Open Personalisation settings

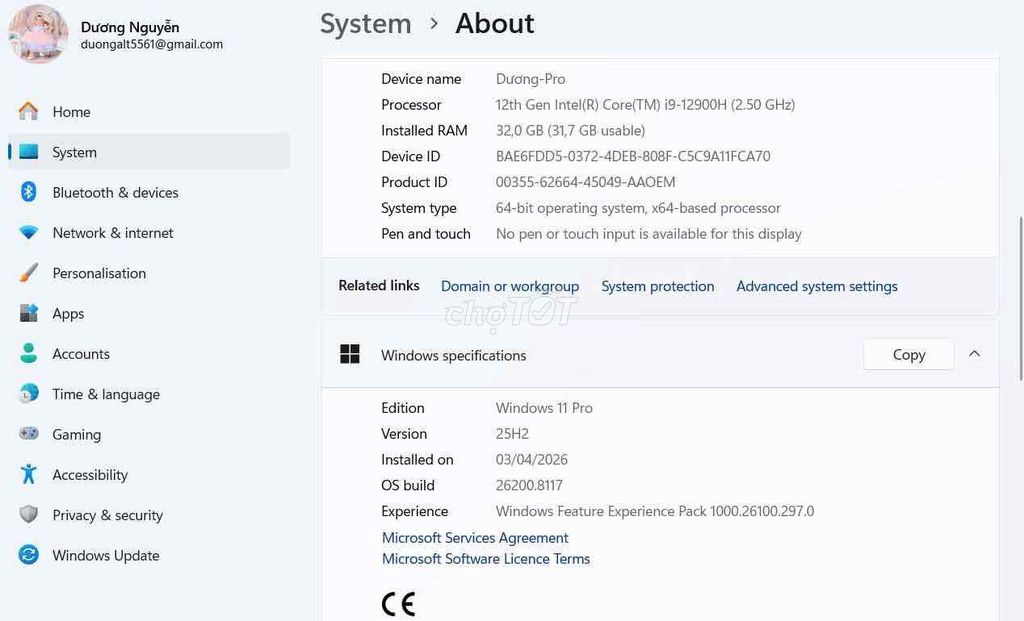click(x=99, y=272)
